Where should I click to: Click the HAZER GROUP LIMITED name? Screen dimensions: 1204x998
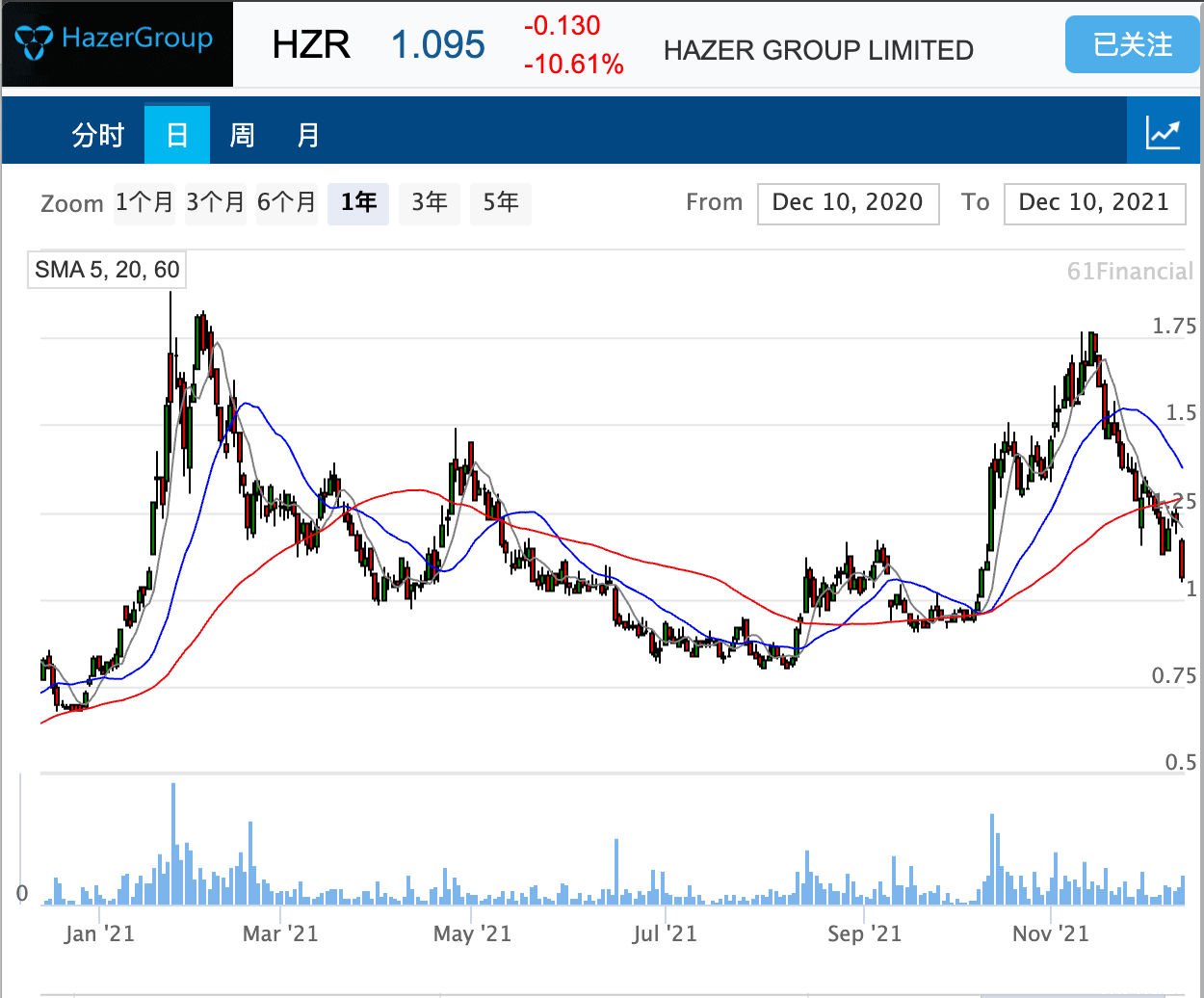click(x=819, y=50)
